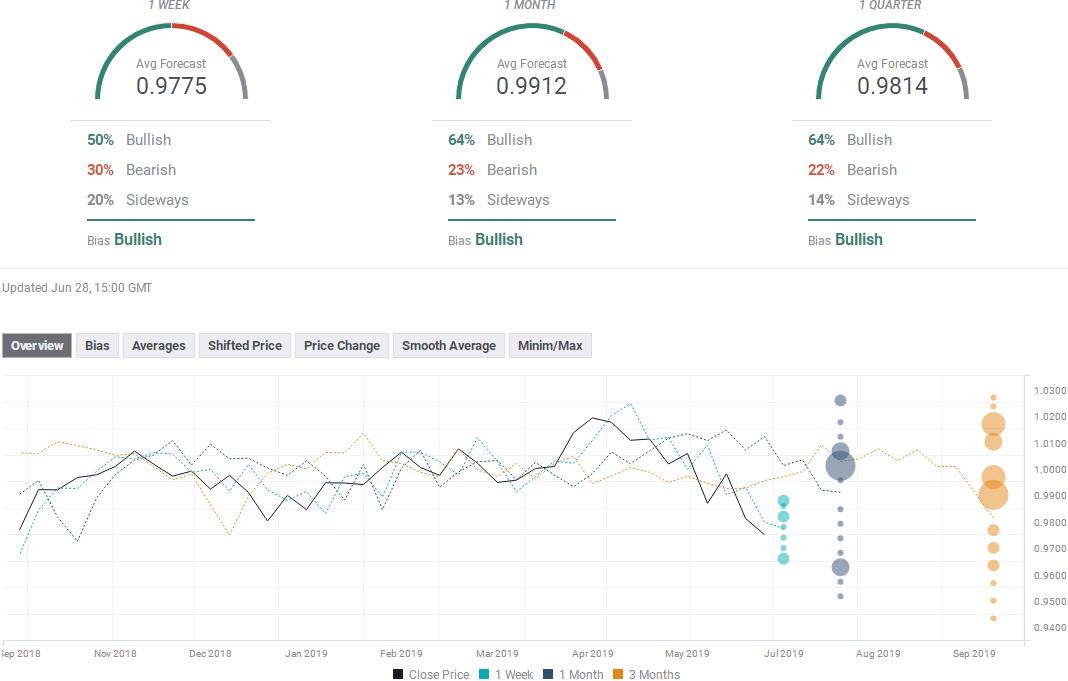Click the Bullish bias under 1 Week
Viewport: 1068px width, 681px height.
138,240
